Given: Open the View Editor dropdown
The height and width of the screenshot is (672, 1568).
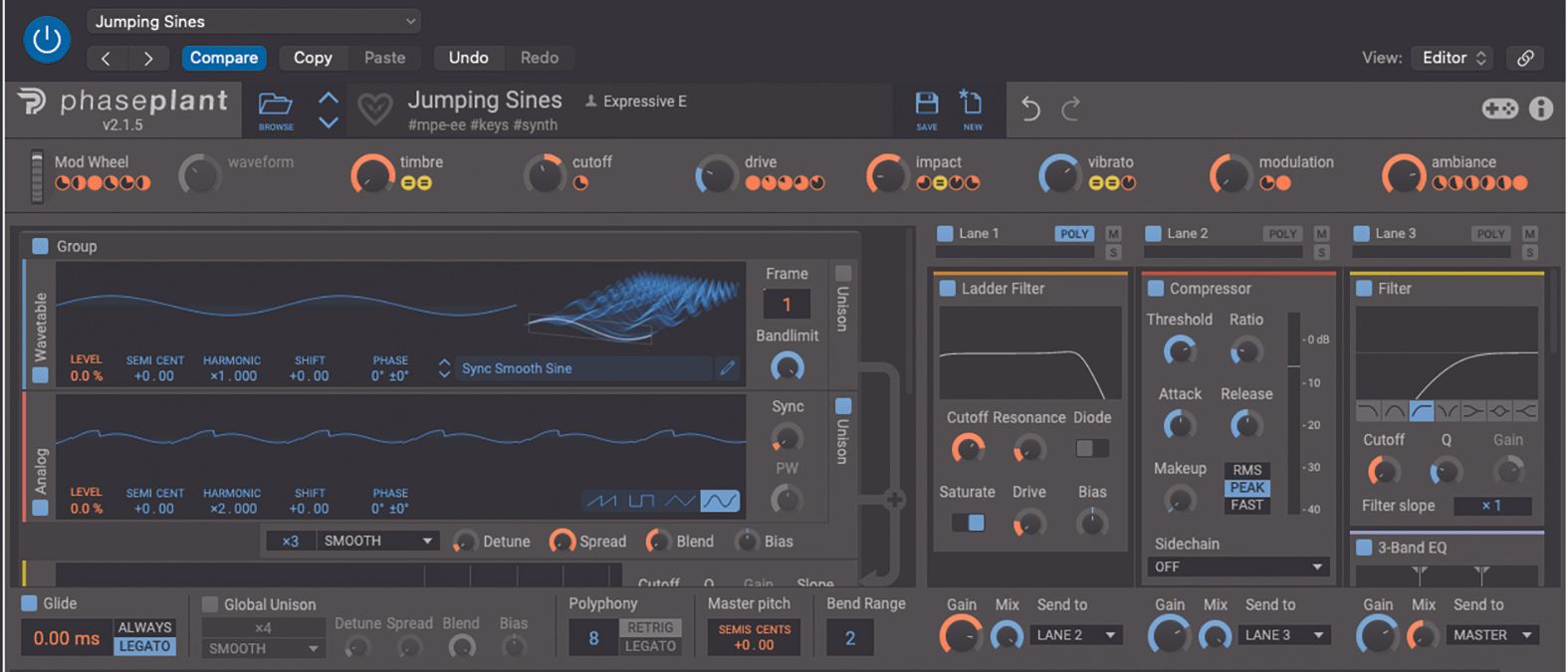Looking at the screenshot, I should pos(1455,58).
